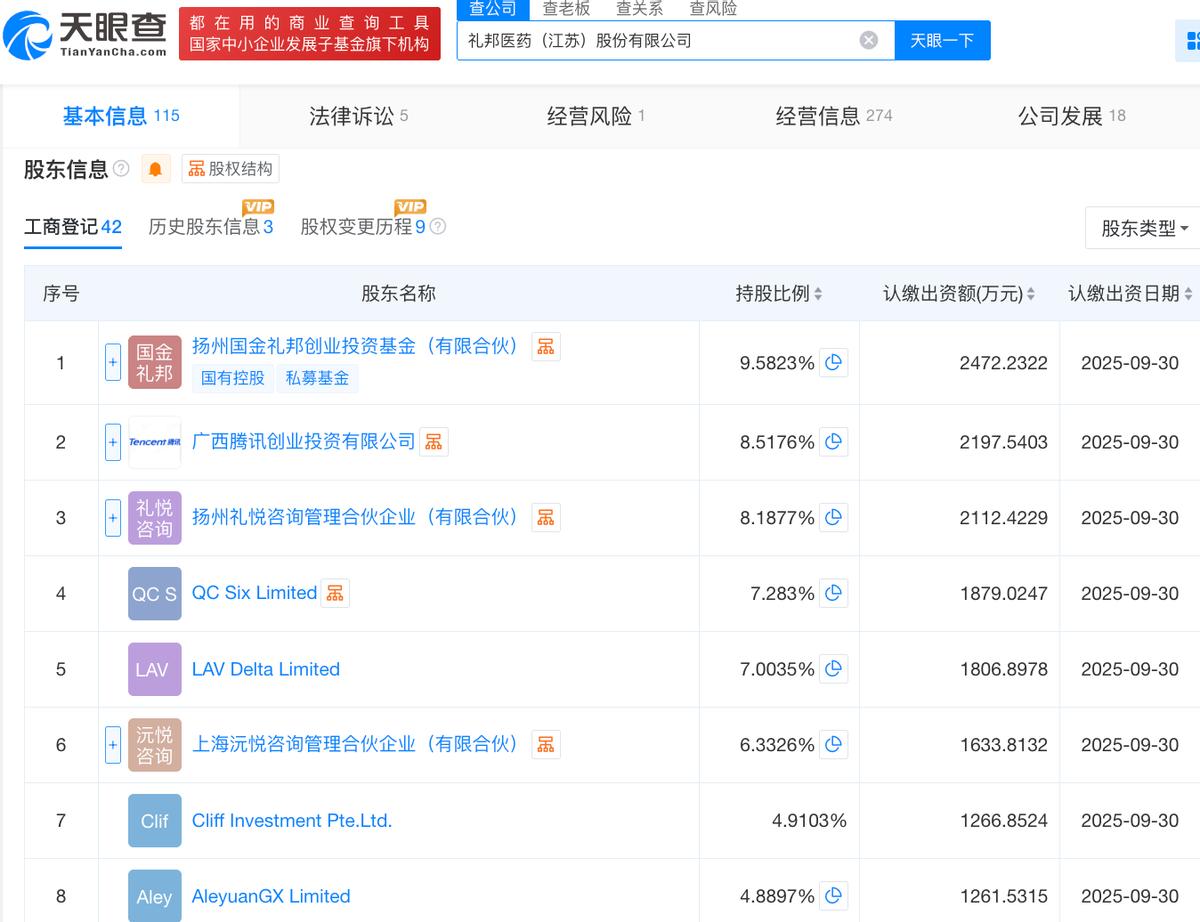Click pie chart icon for LAV Delta 7.0035%
This screenshot has height=922, width=1200.
[x=833, y=669]
